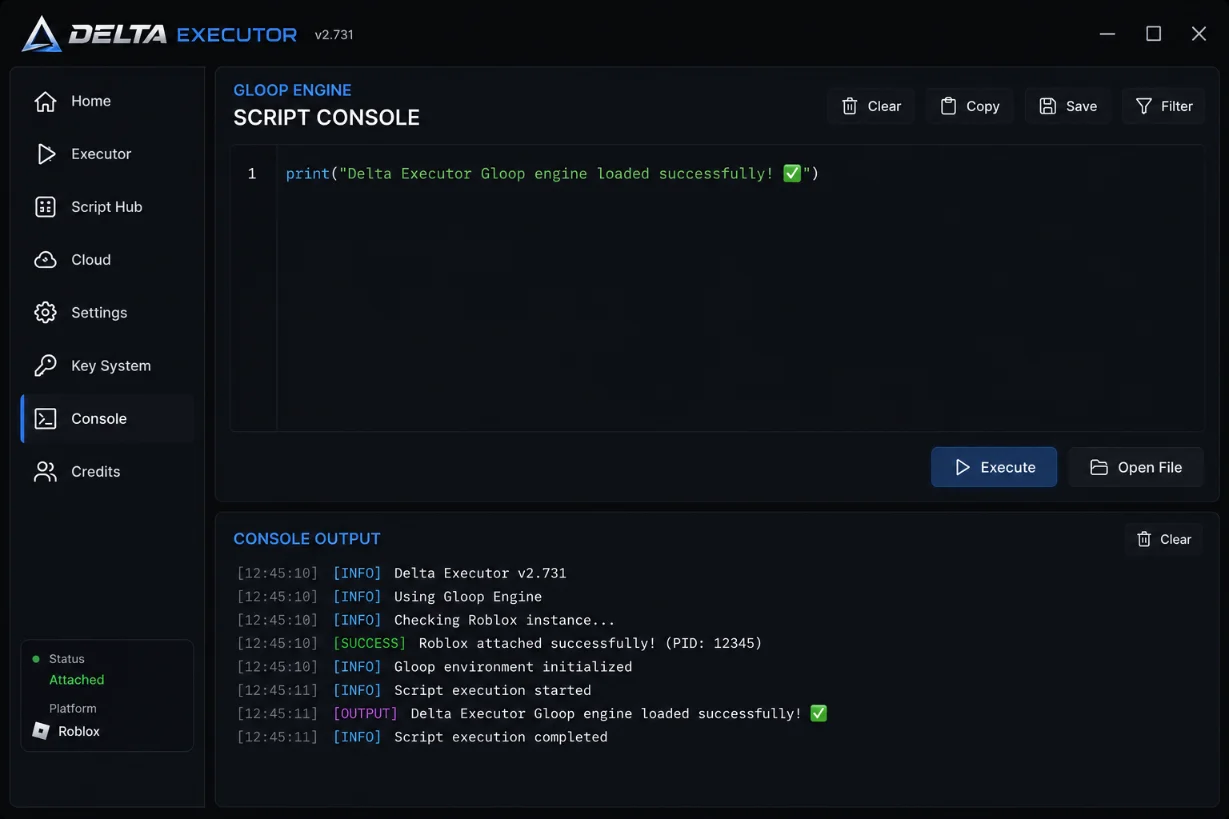This screenshot has width=1229, height=819.
Task: Click the [SUCCESS] Roblox attached log entry
Action: [499, 643]
